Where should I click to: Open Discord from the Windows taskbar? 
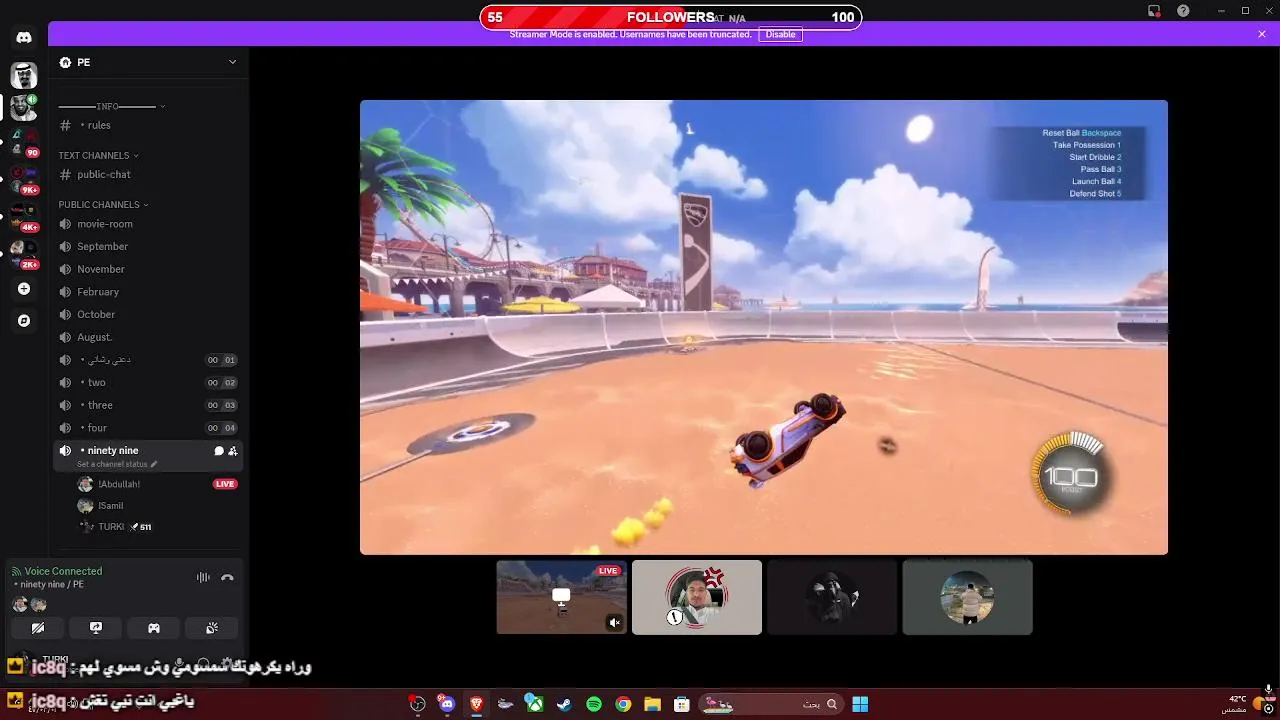(x=447, y=704)
